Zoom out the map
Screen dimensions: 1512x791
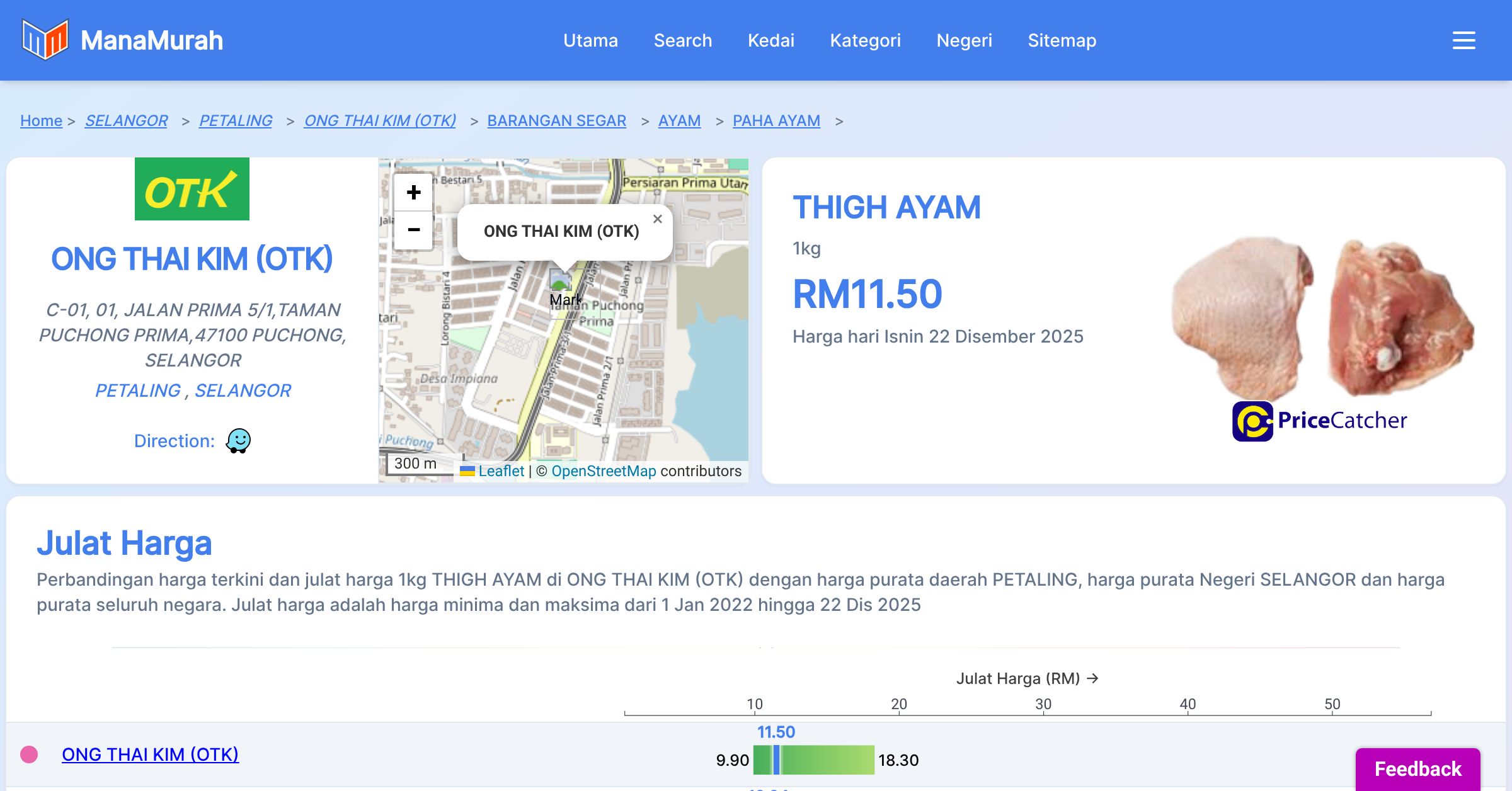[x=413, y=230]
